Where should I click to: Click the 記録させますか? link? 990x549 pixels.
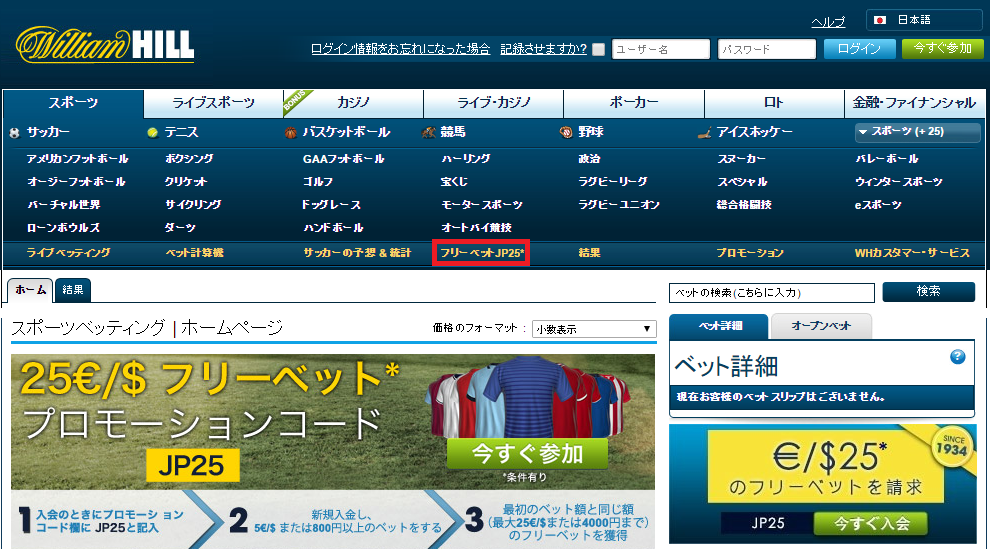544,49
